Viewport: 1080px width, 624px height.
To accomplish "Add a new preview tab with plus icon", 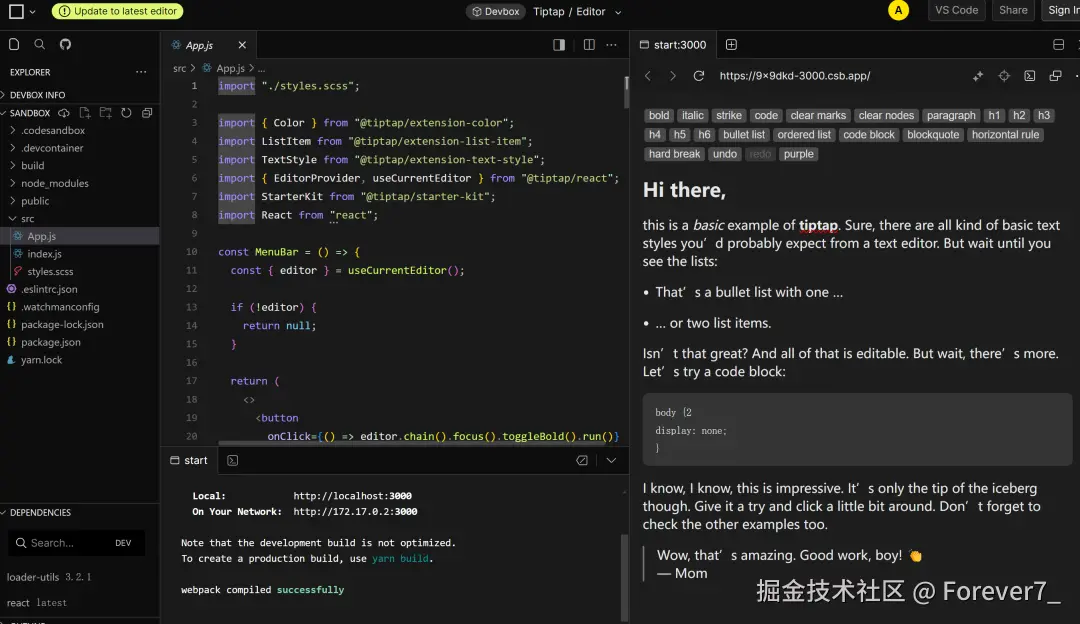I will tap(731, 45).
